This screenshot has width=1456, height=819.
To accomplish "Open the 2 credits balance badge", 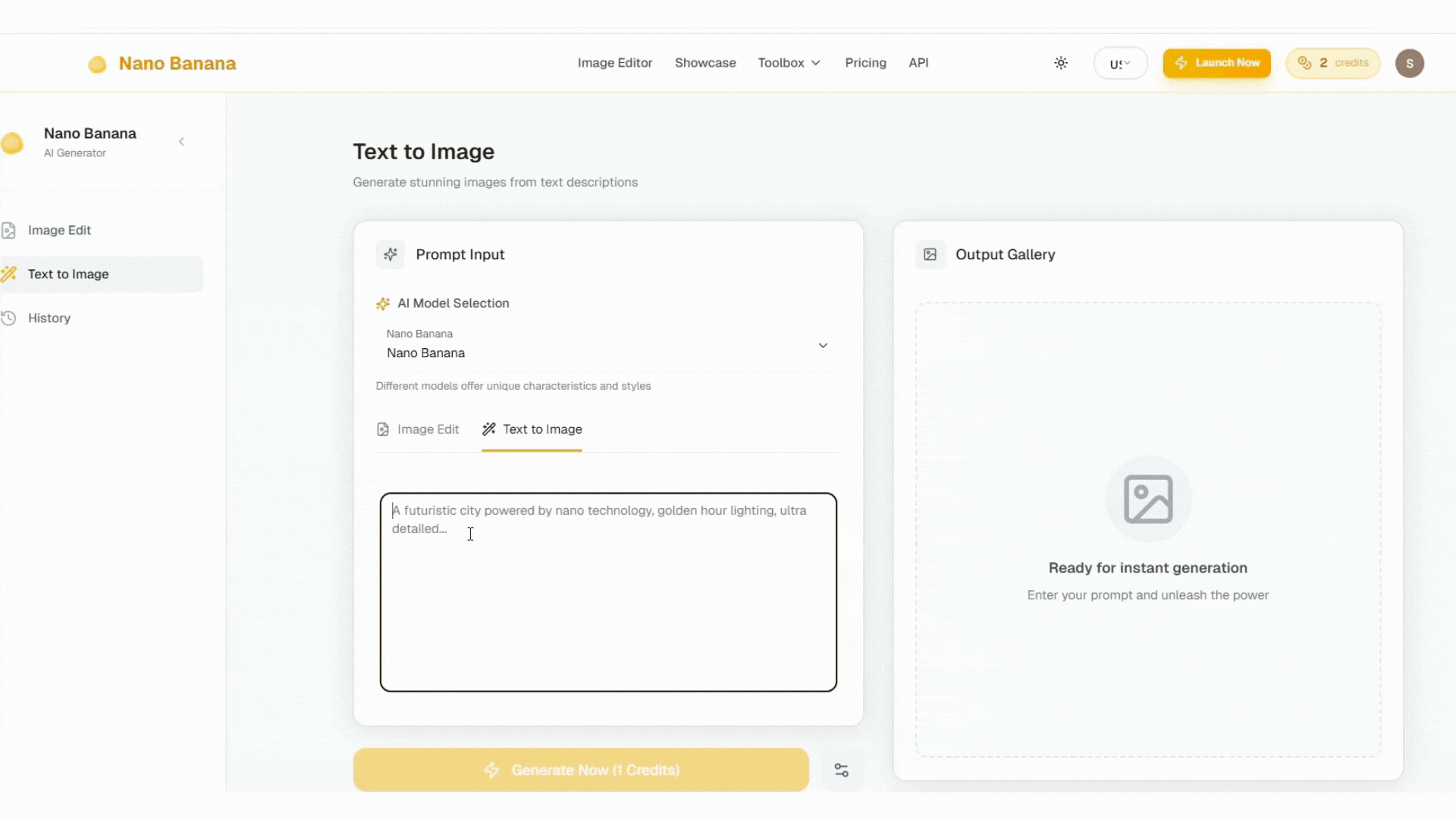I will (x=1332, y=63).
